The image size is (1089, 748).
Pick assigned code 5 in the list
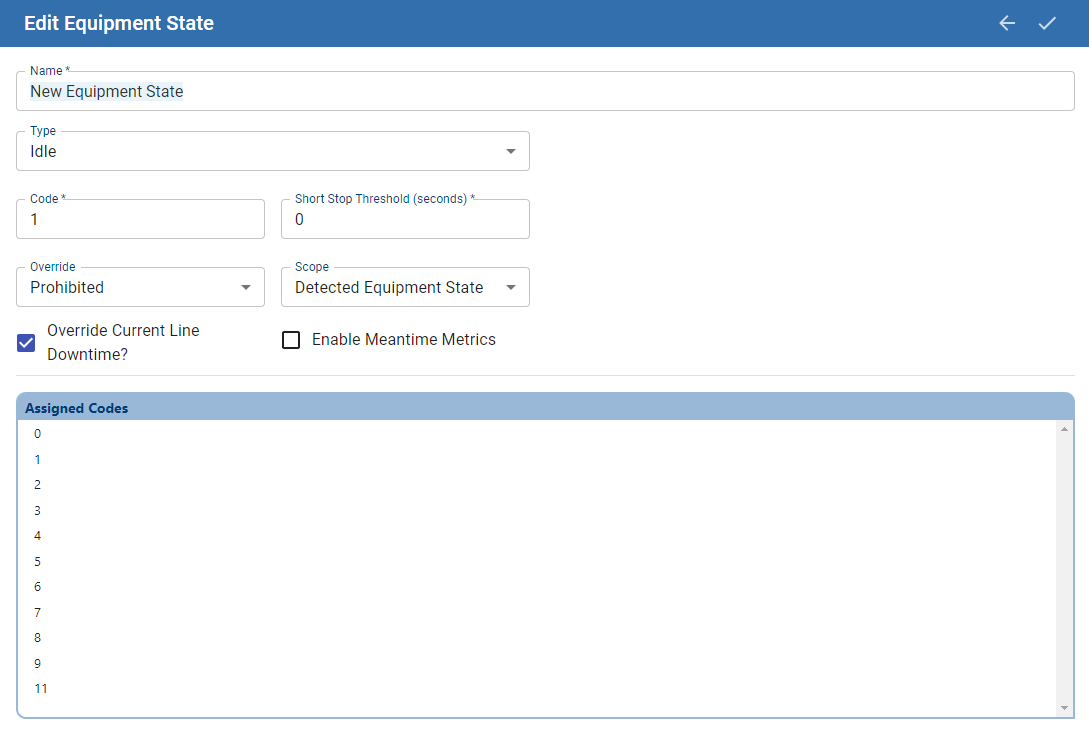pos(38,562)
